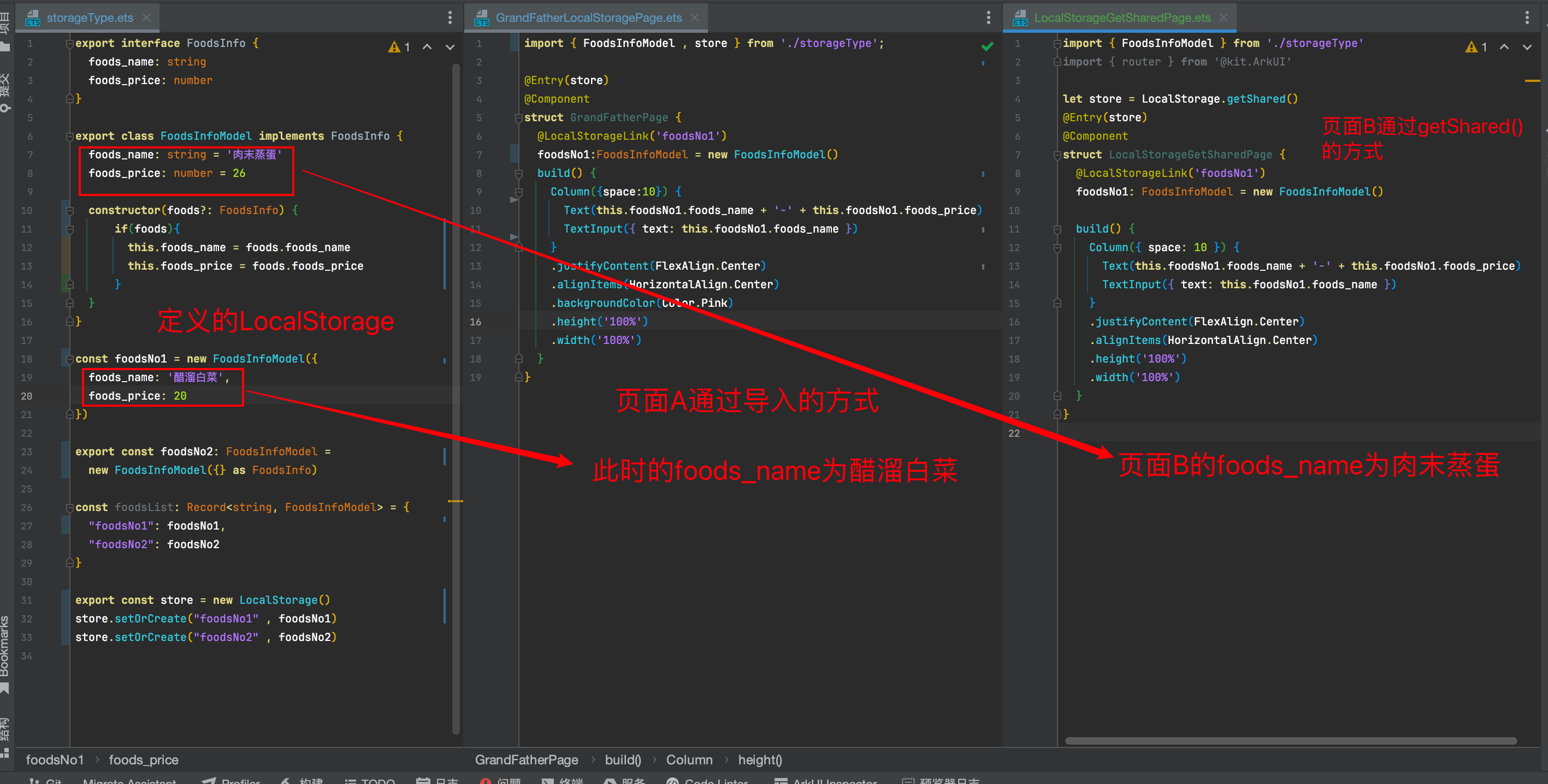Click warning indicator in LocalStorageGetSharedPage editor
The image size is (1548, 784).
[x=1476, y=47]
